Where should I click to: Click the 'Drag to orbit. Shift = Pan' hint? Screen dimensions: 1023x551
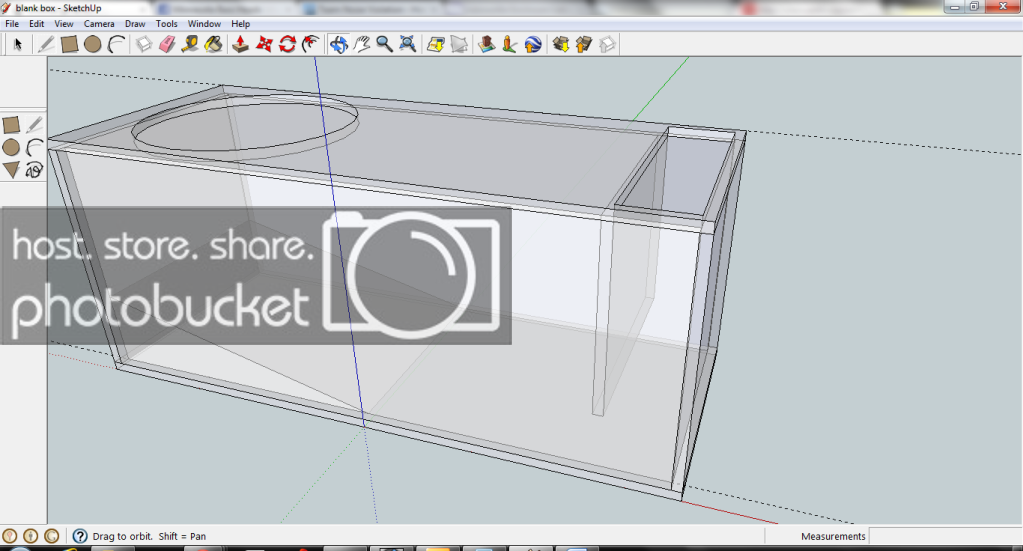tap(149, 536)
